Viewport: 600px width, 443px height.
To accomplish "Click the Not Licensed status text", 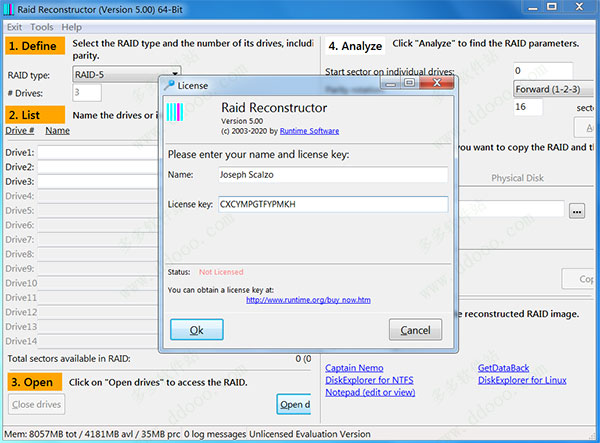I will click(x=221, y=272).
